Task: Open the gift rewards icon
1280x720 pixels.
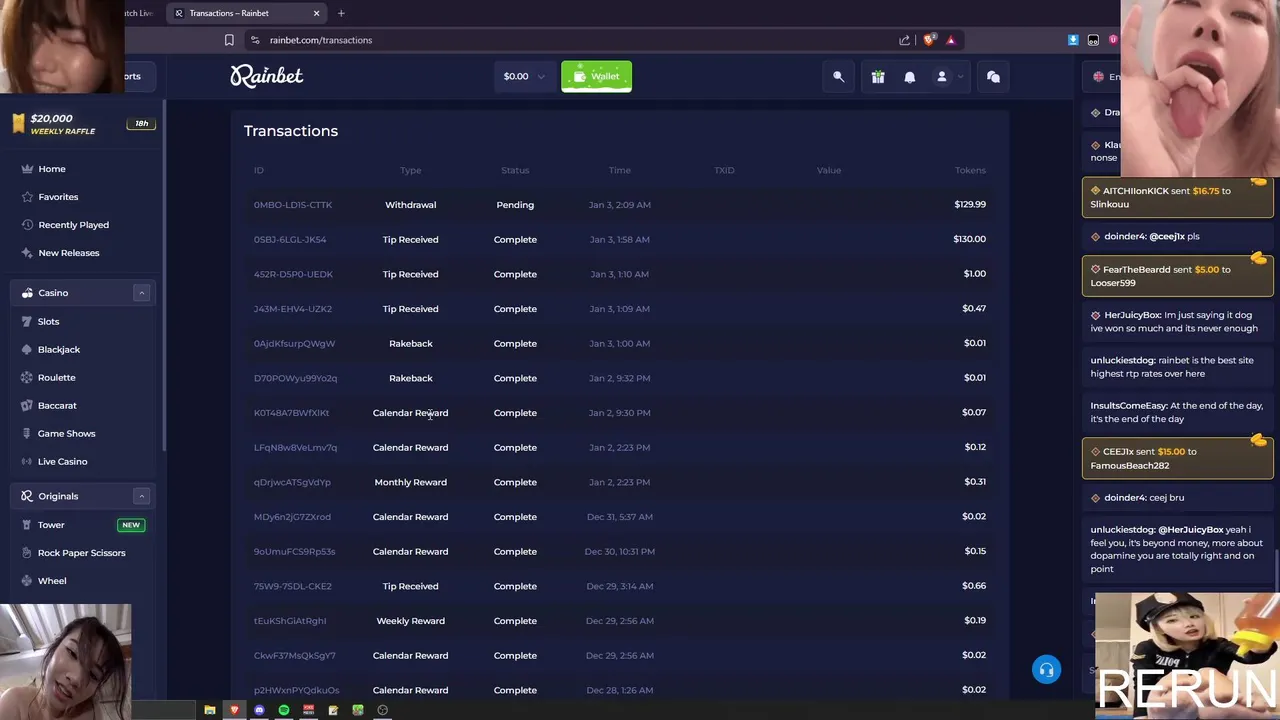Action: [878, 76]
